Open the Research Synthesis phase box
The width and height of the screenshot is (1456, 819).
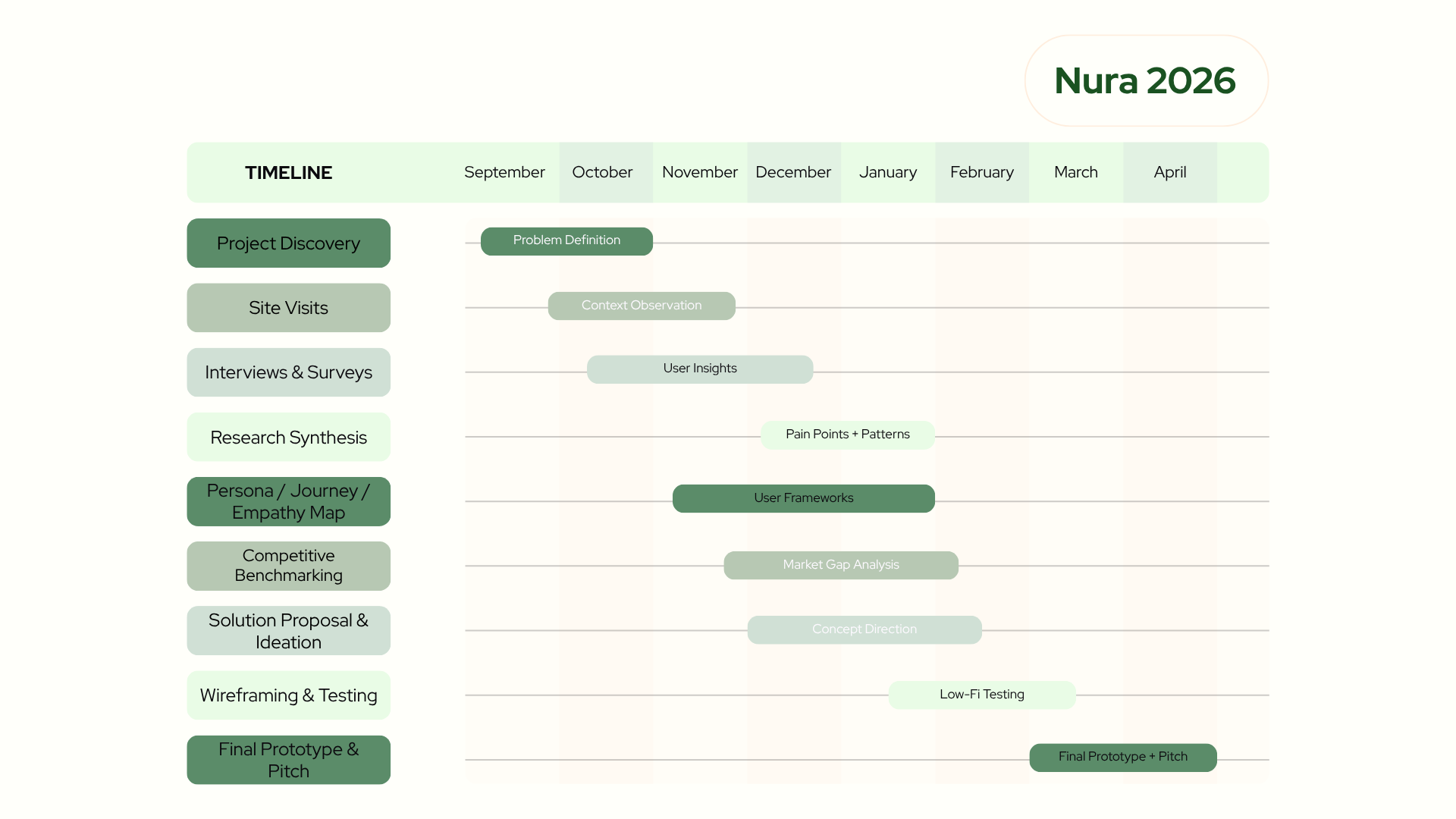(x=288, y=438)
